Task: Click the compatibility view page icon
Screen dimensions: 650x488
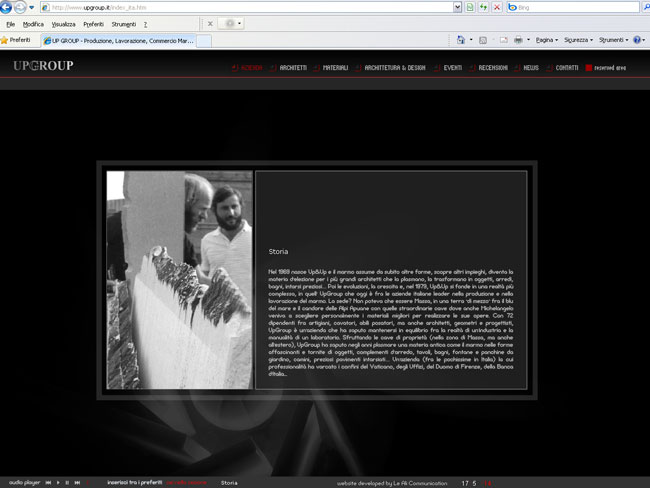Action: [470, 7]
